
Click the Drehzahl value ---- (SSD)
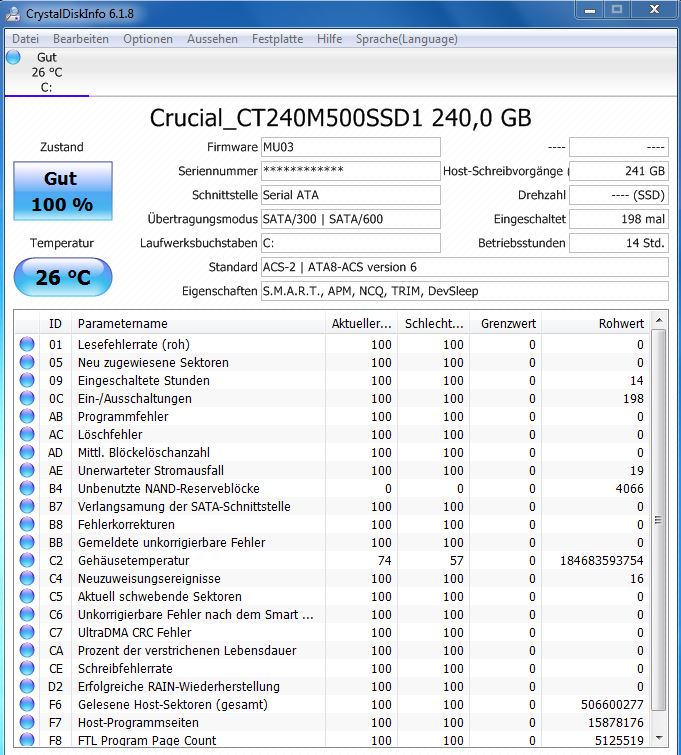click(x=619, y=195)
